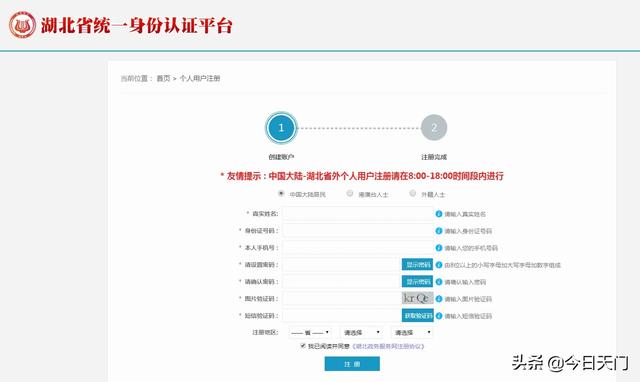The height and width of the screenshot is (382, 640).
Task: Click the 注册 submit button
Action: click(x=352, y=364)
